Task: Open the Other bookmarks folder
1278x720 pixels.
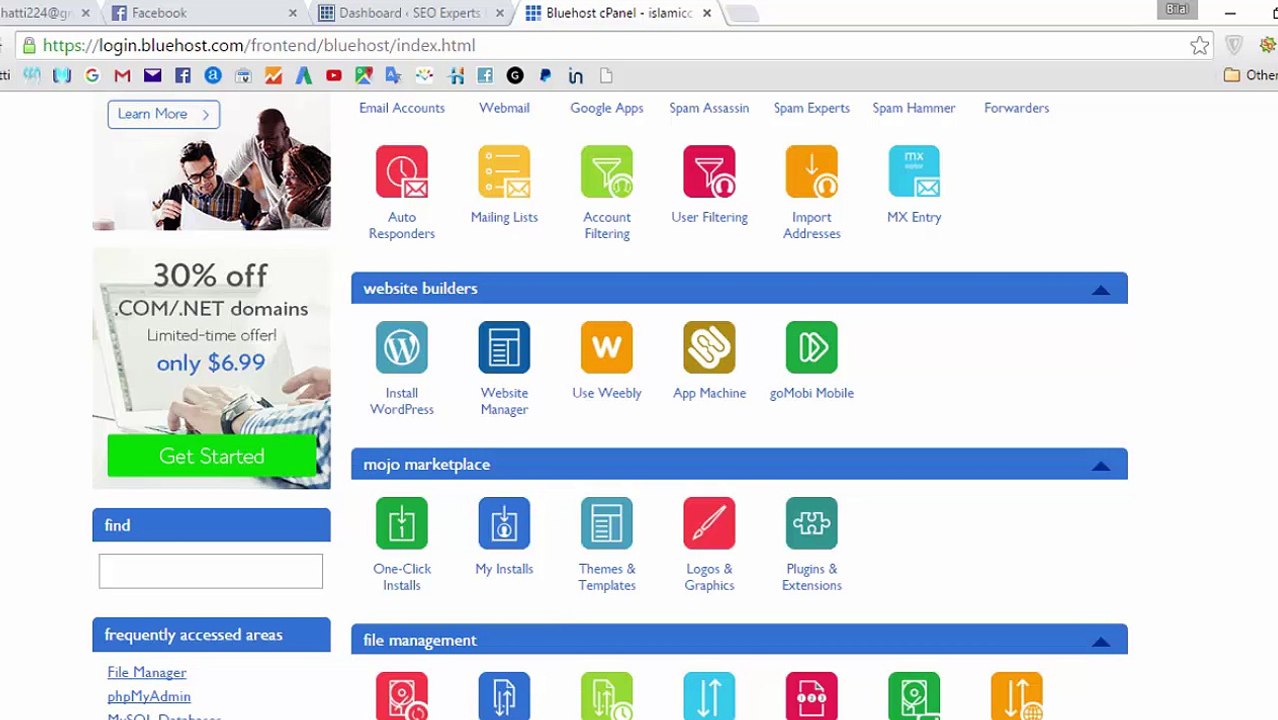Action: click(1251, 75)
